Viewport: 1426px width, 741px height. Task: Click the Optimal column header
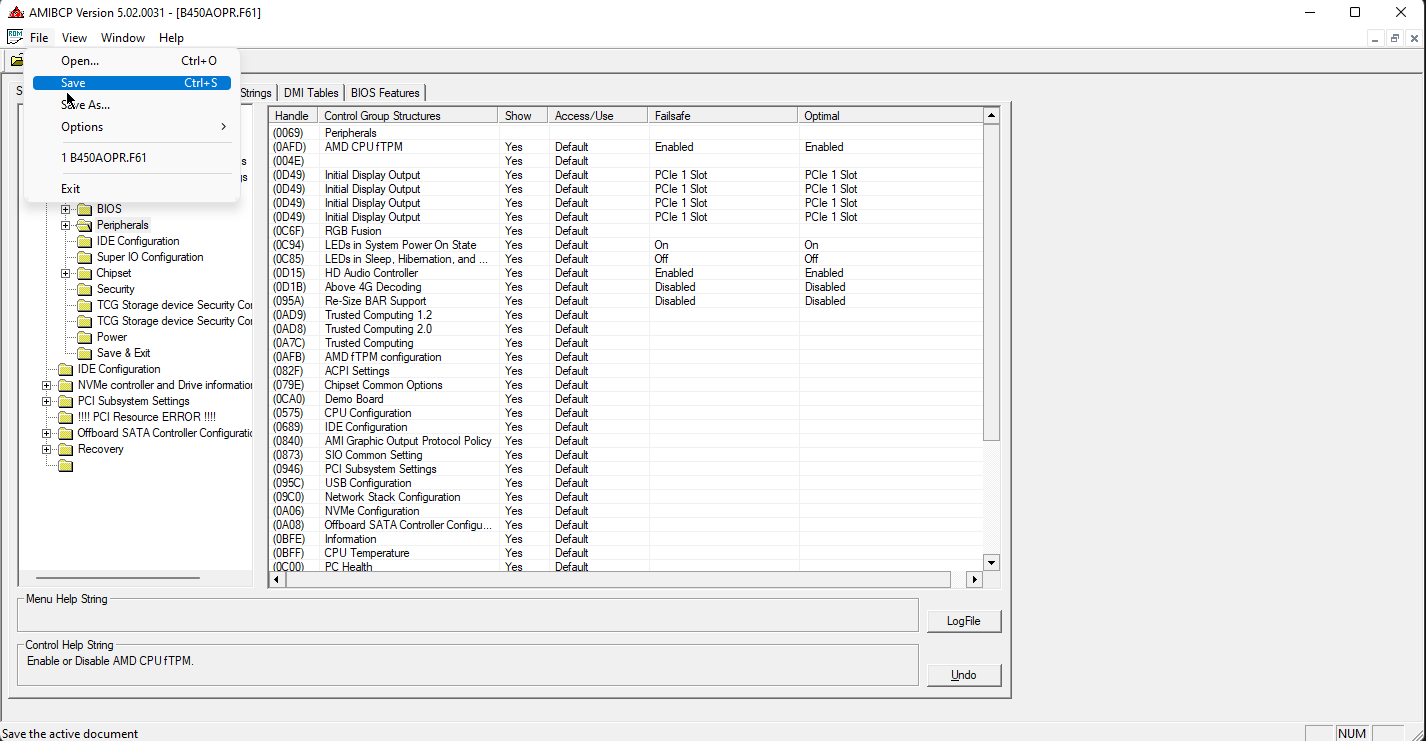pyautogui.click(x=890, y=116)
